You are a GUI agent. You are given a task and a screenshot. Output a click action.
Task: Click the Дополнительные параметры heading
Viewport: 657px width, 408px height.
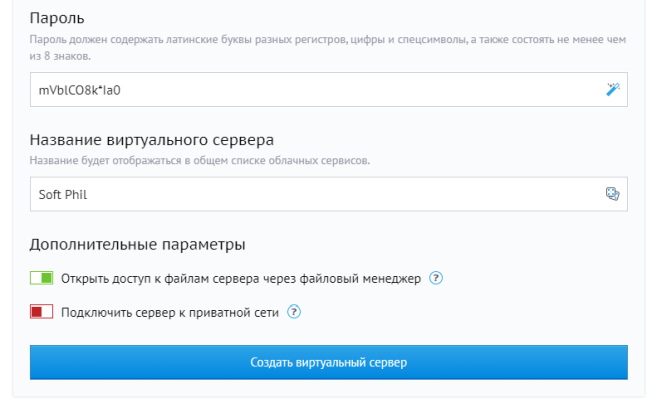tap(137, 244)
